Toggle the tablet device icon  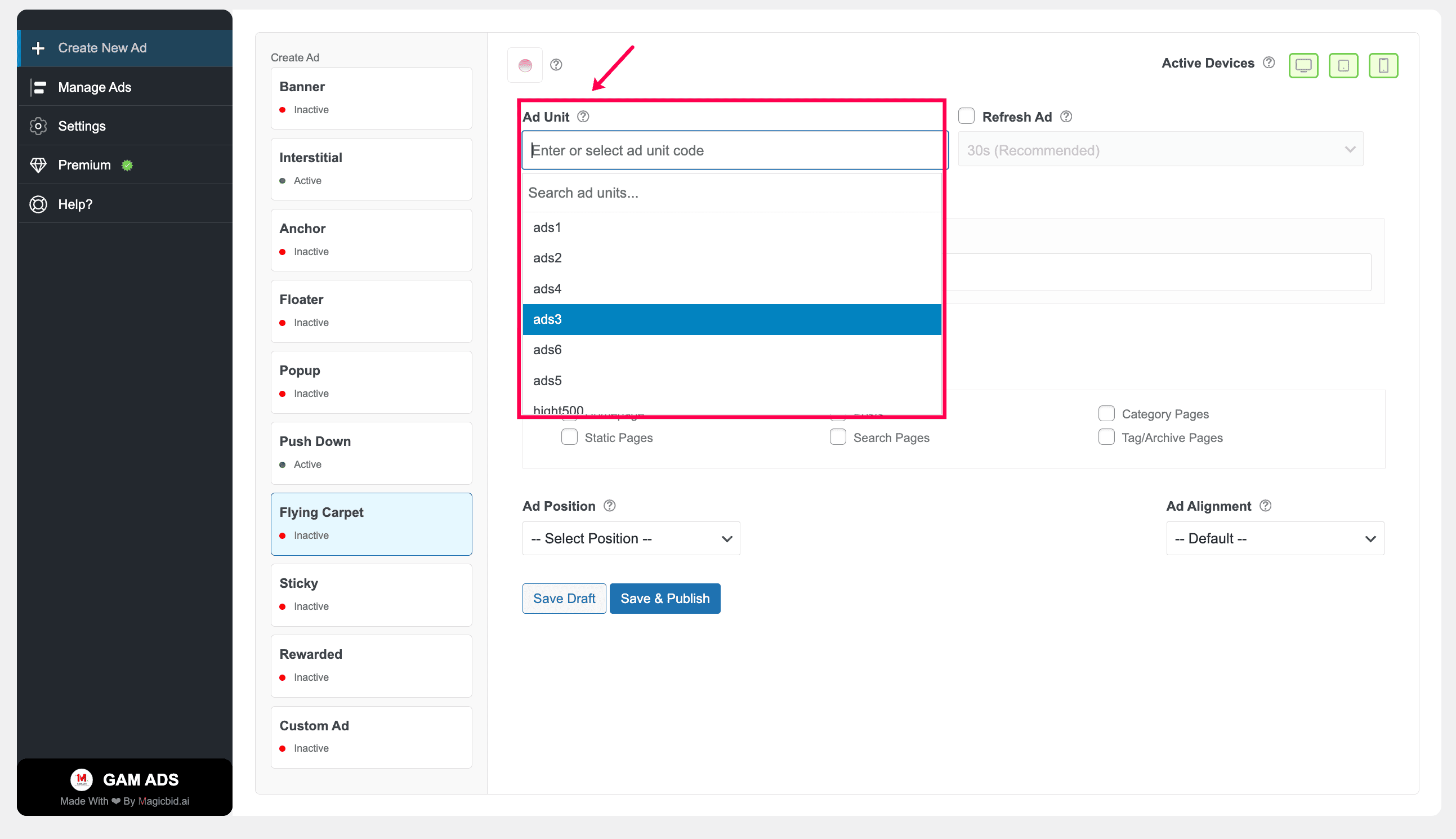pos(1343,65)
